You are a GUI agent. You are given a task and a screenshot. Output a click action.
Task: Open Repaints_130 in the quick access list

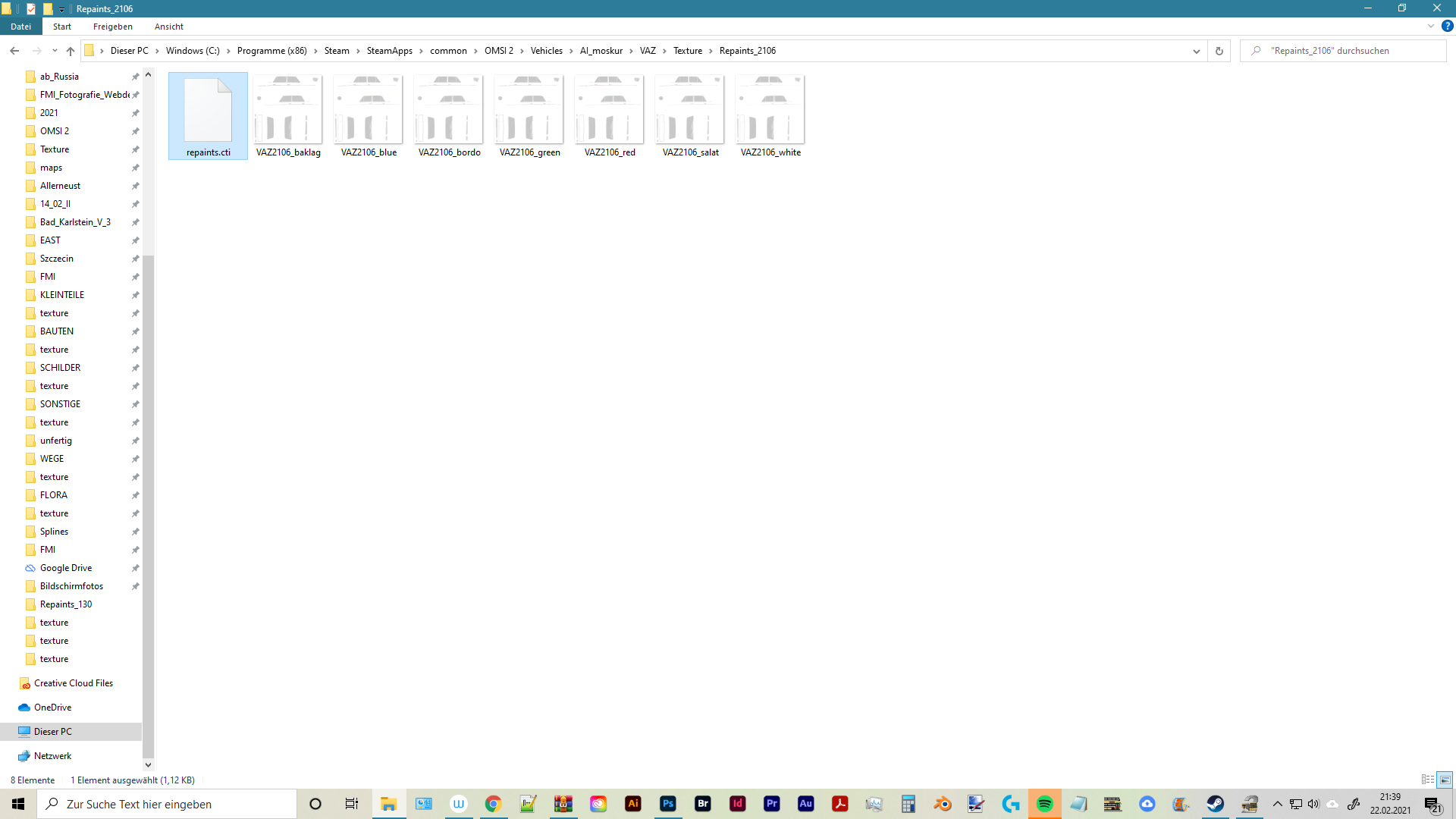pos(66,604)
